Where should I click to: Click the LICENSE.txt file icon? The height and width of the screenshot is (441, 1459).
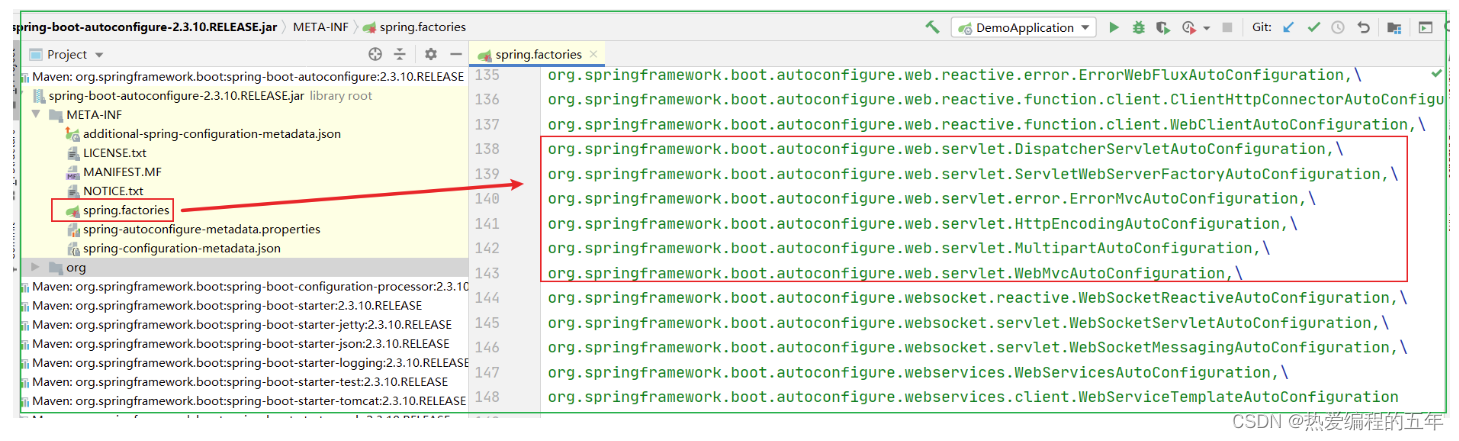(73, 153)
